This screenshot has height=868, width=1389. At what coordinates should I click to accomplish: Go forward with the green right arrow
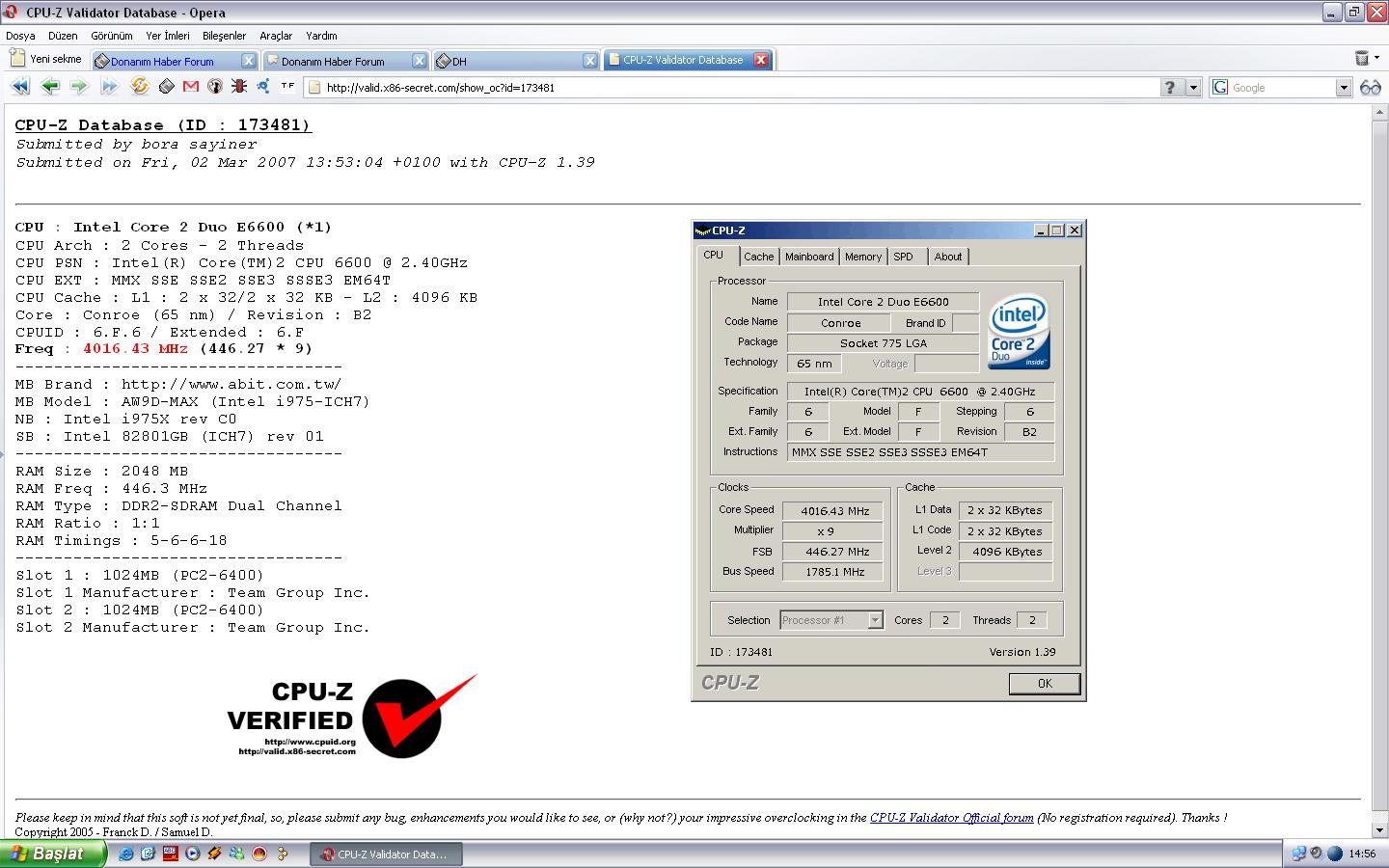point(79,87)
